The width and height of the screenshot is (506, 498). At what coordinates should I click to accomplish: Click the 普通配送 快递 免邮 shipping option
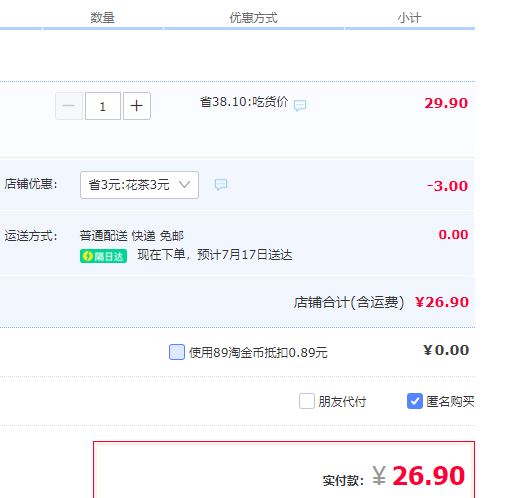click(132, 236)
